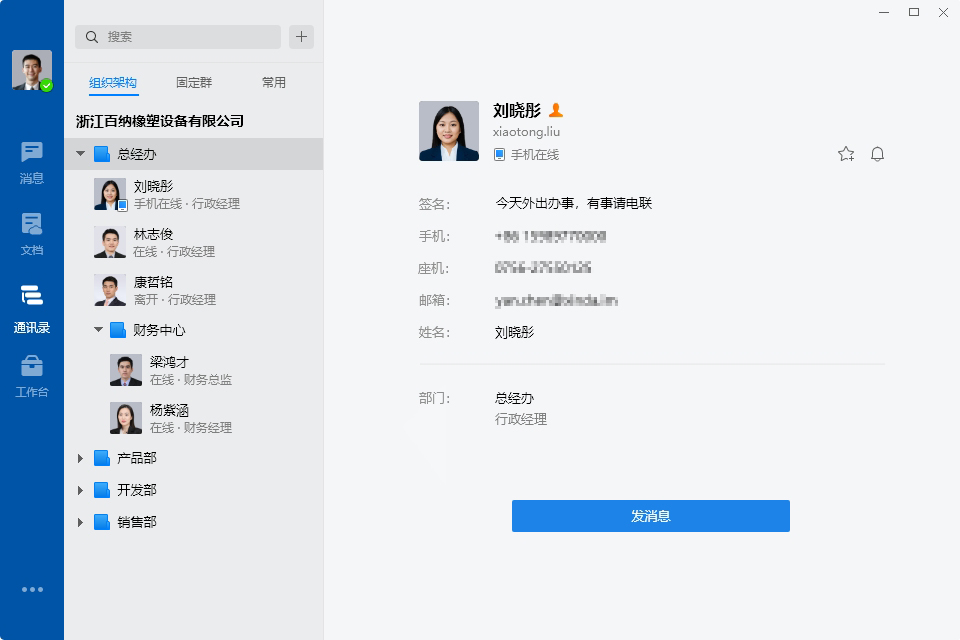Click the plus add button beside search
This screenshot has width=960, height=640.
click(301, 37)
